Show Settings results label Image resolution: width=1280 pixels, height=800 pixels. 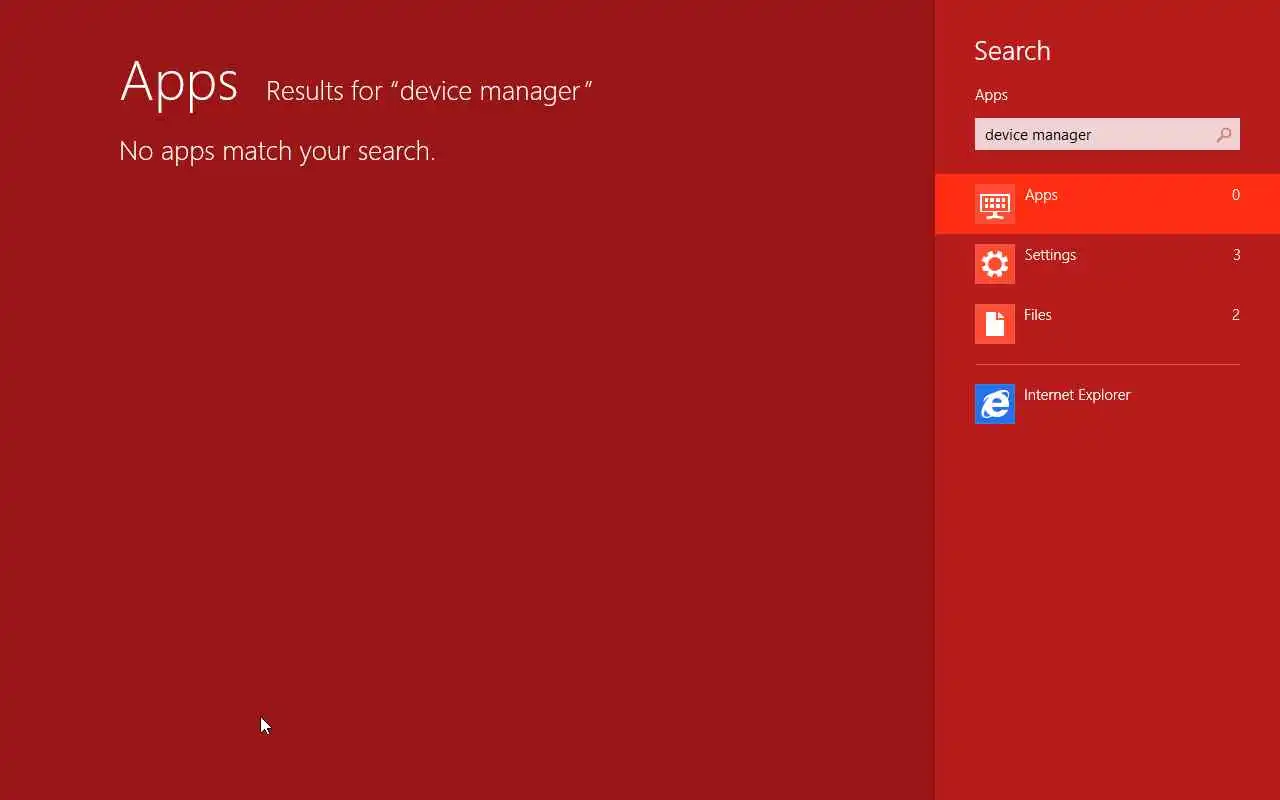coord(1050,255)
